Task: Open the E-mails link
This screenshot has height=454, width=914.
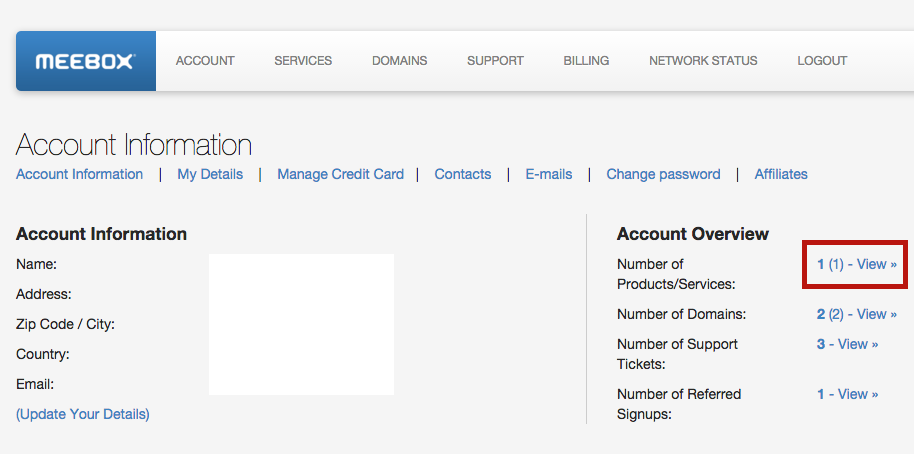Action: [549, 174]
